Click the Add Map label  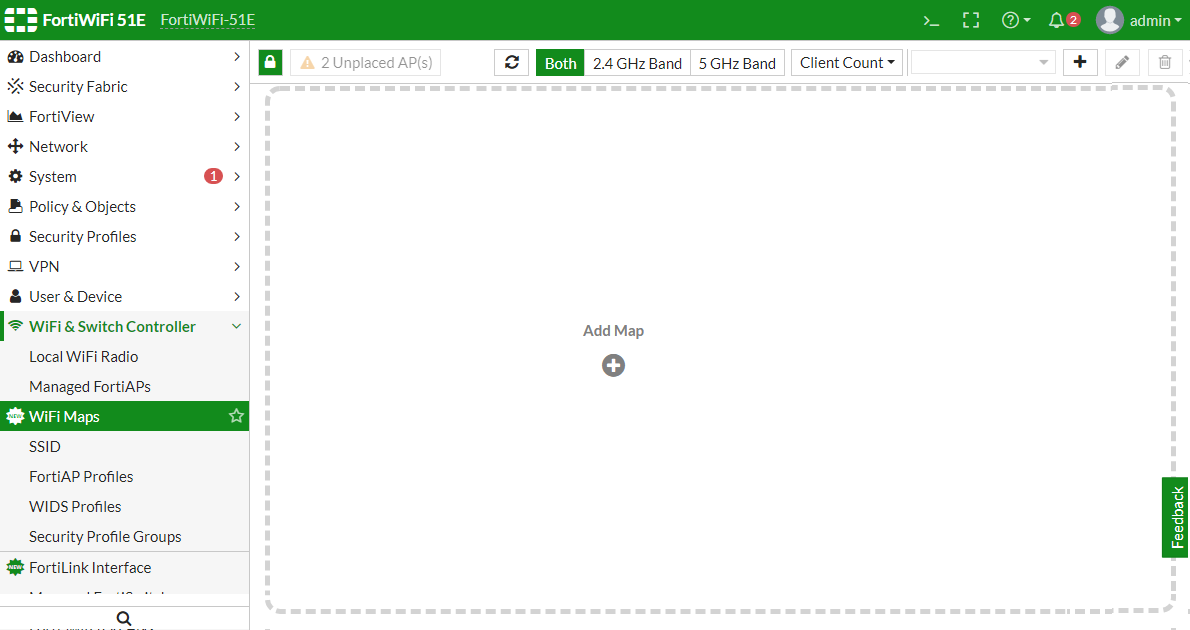[x=613, y=330]
